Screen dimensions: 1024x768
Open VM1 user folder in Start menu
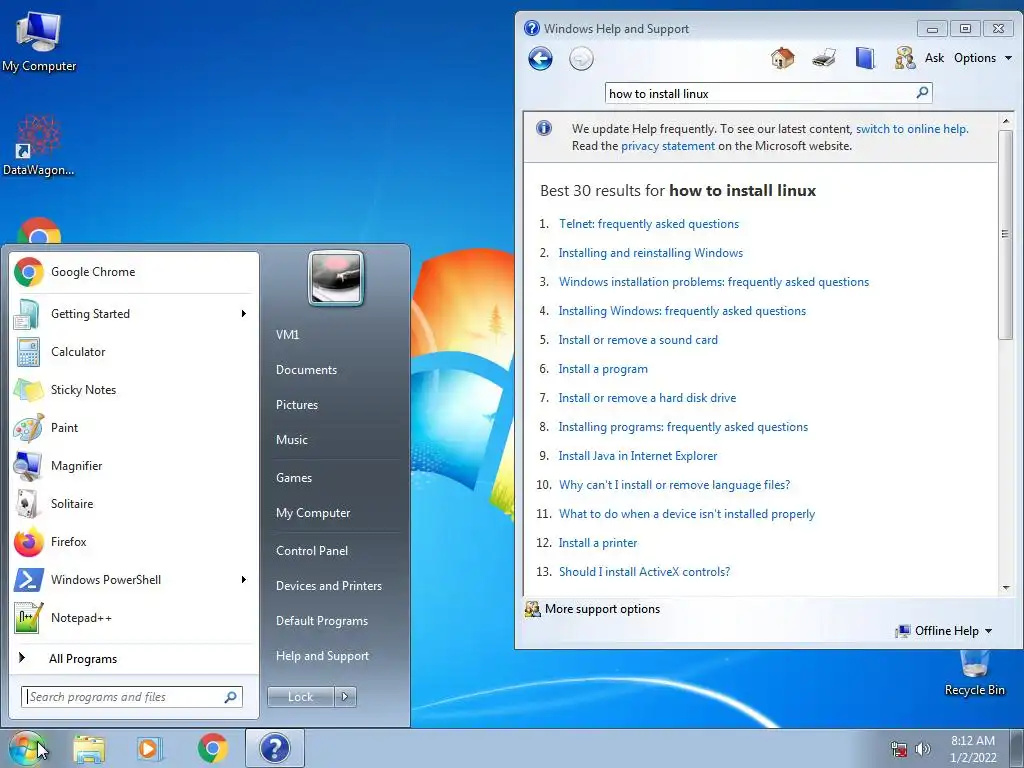tap(287, 335)
